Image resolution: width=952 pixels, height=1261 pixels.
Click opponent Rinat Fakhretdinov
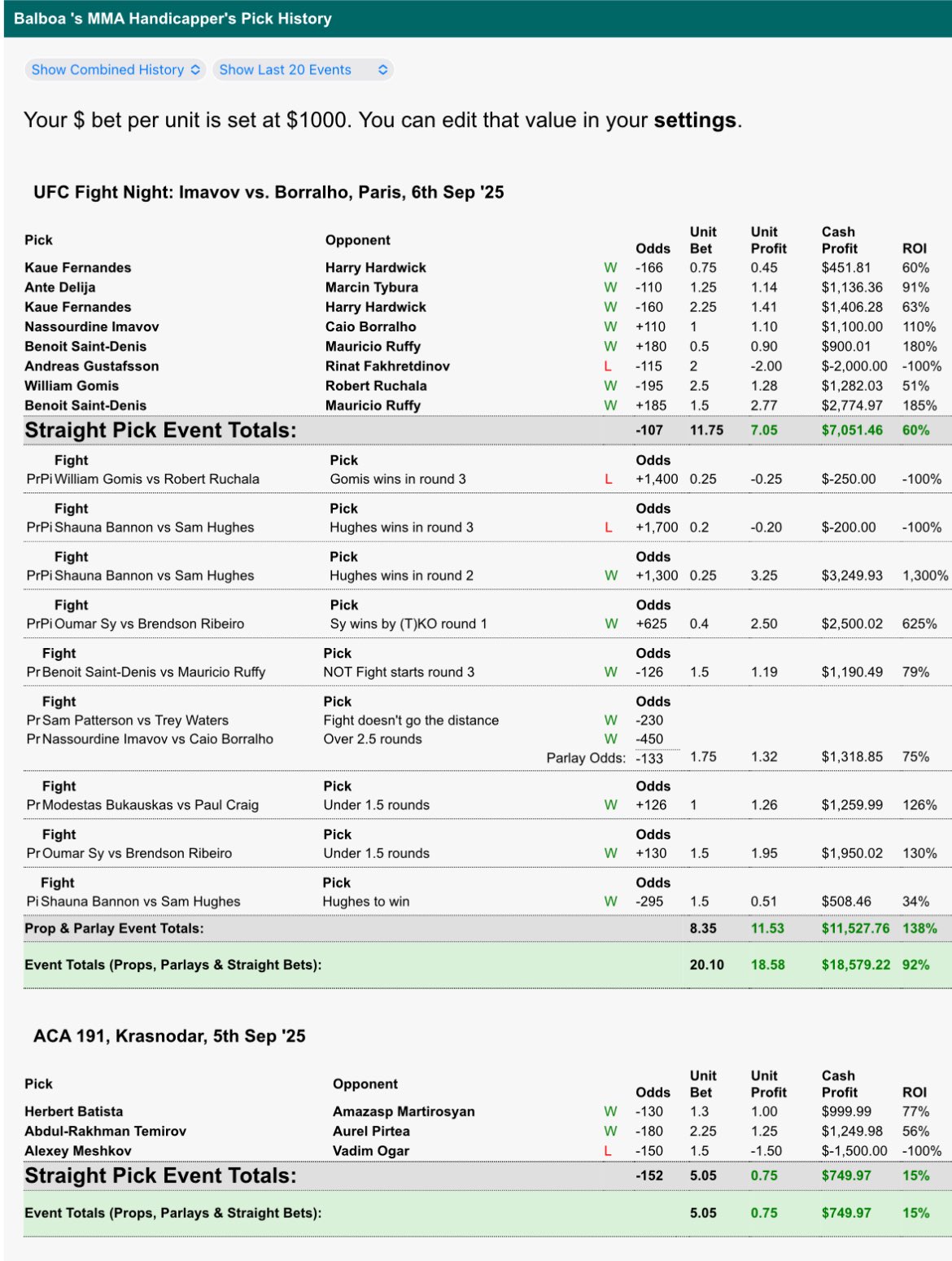[x=387, y=366]
